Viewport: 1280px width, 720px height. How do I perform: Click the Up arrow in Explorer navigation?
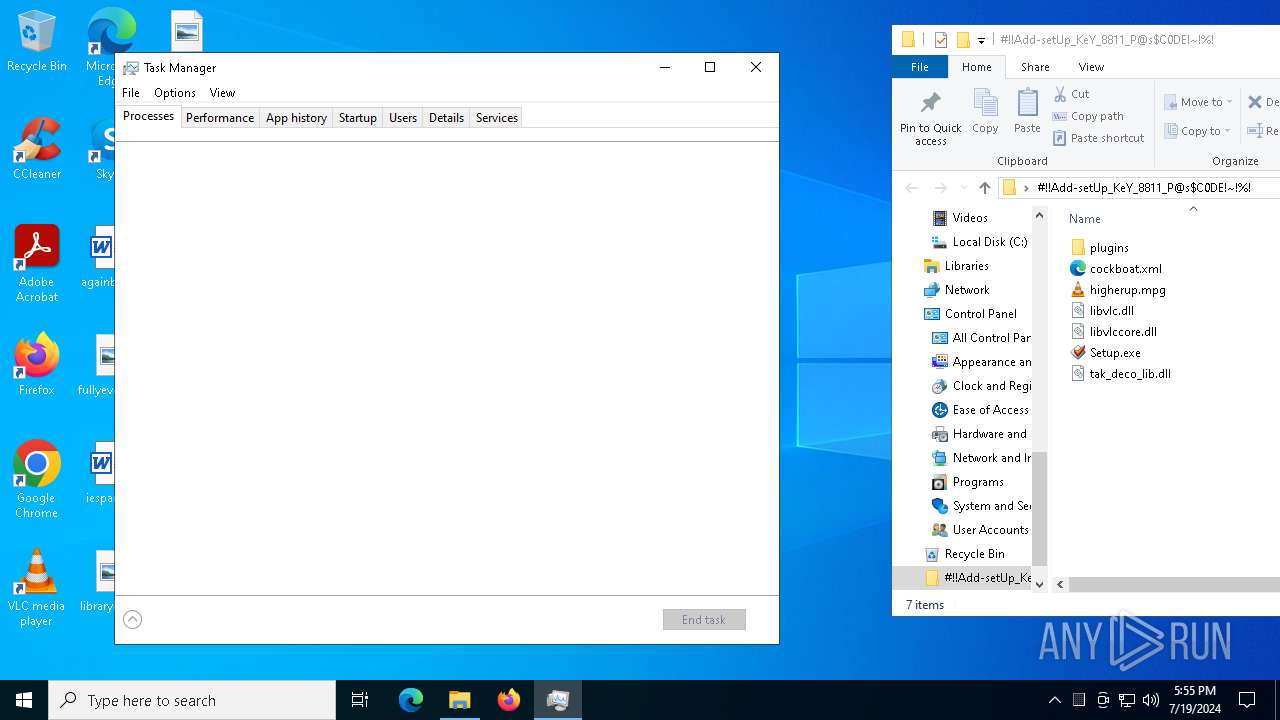985,188
